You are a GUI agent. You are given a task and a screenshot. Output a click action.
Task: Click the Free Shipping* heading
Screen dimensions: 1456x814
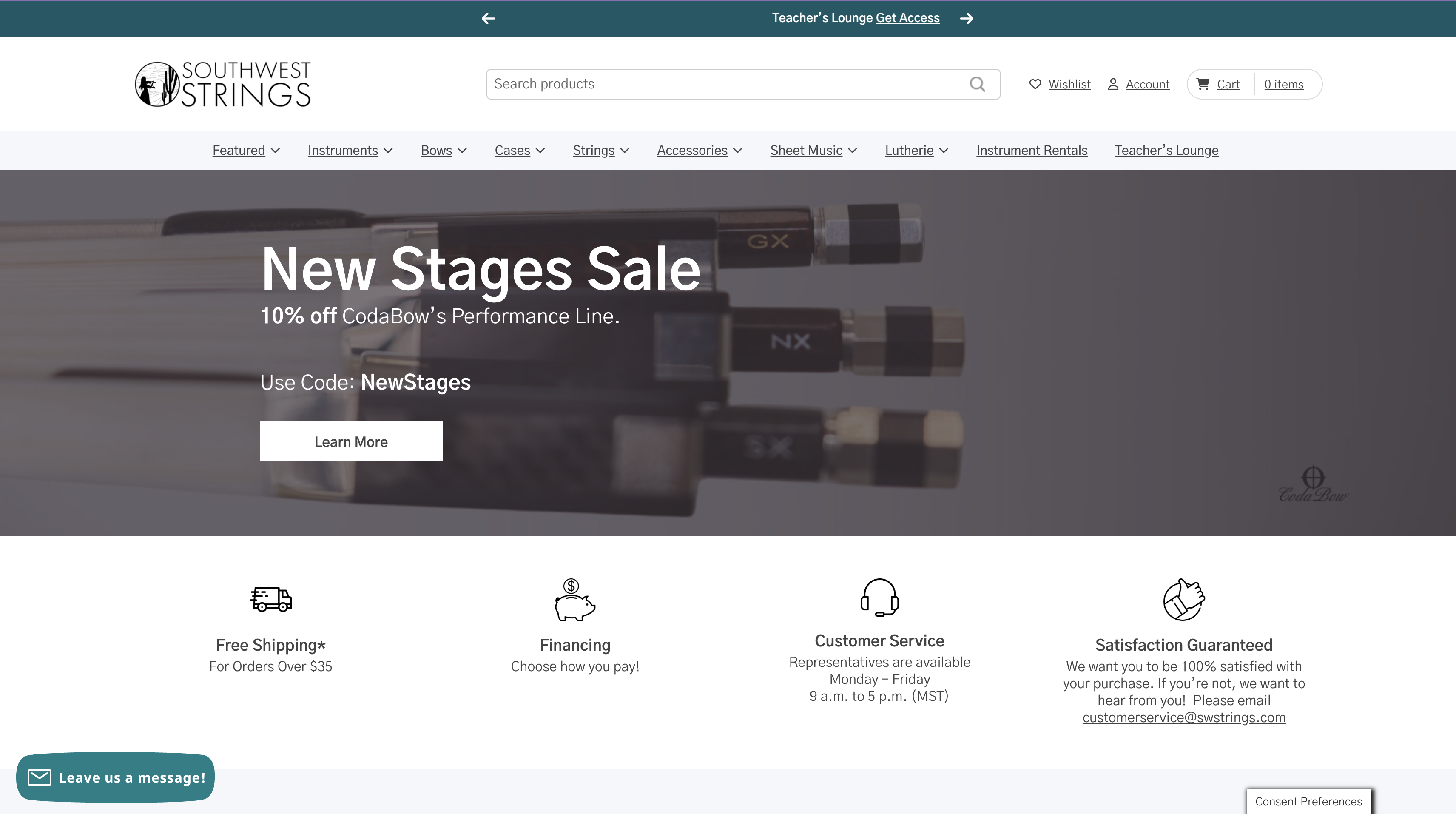click(271, 645)
